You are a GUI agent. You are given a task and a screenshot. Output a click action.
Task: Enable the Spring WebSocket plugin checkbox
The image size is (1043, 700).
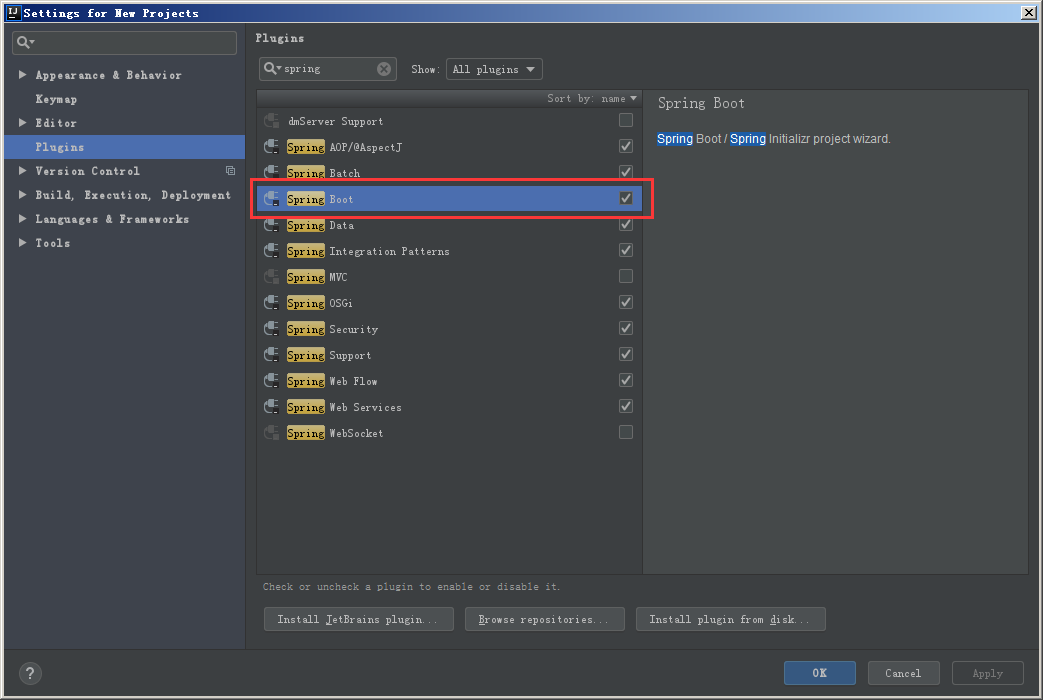click(626, 432)
